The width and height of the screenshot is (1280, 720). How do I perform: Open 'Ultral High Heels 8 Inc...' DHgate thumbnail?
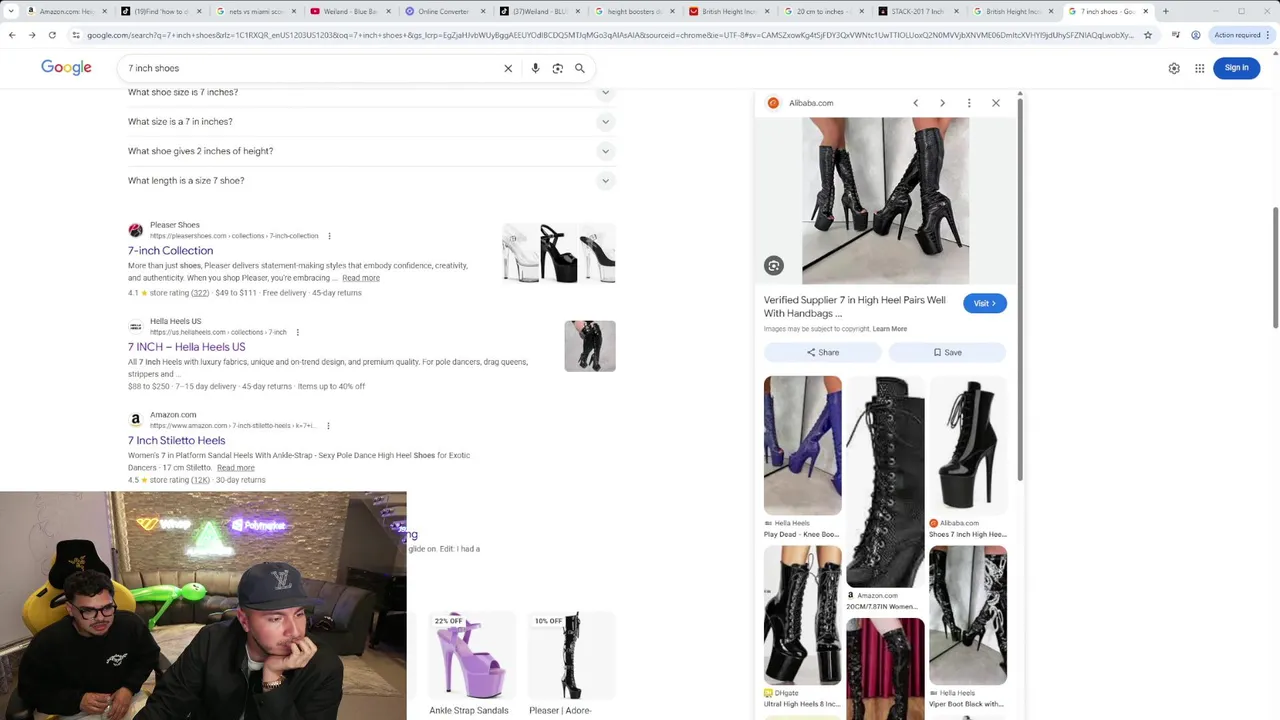802,615
